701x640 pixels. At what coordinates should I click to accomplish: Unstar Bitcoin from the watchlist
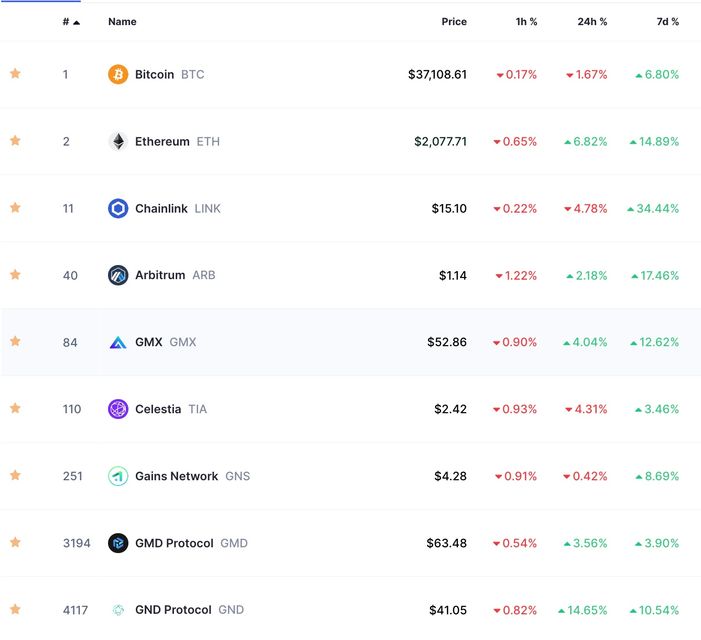coord(15,73)
